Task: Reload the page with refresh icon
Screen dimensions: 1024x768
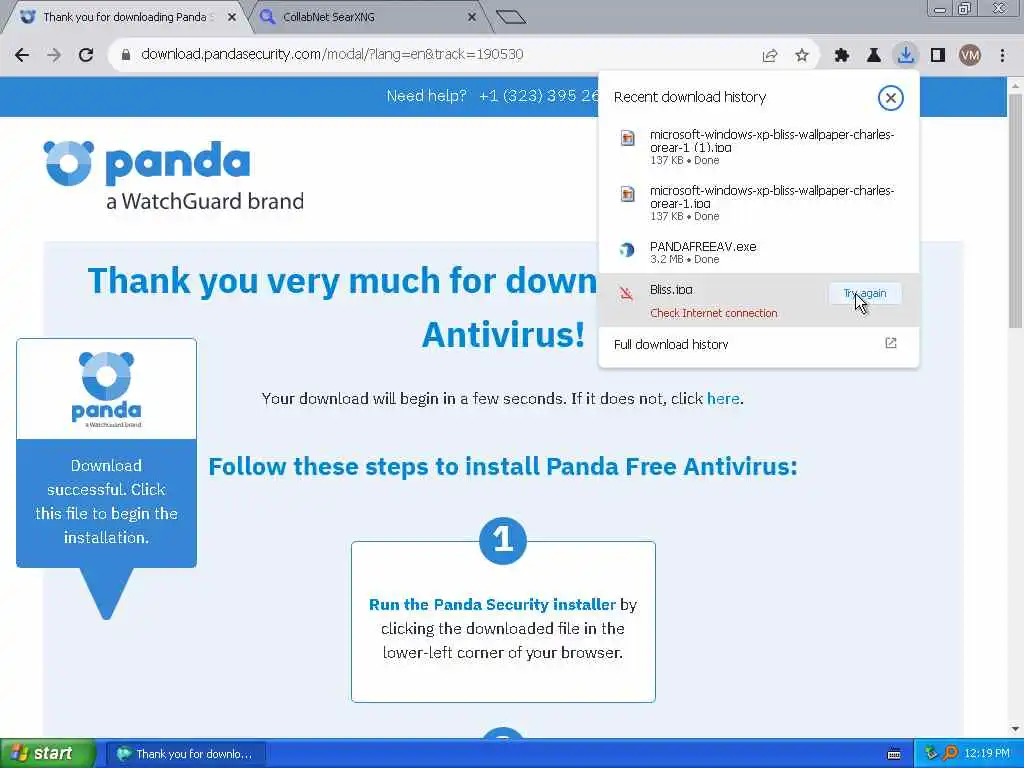Action: 86,55
